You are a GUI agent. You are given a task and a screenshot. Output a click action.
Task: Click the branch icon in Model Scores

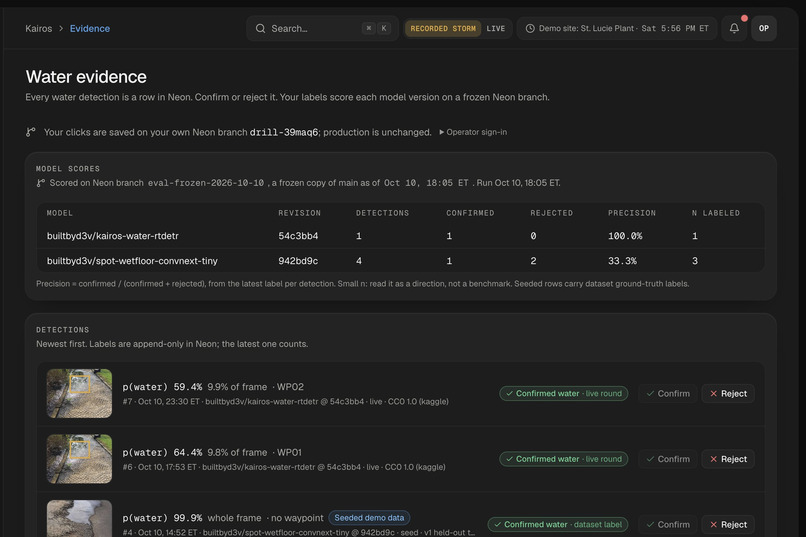tap(41, 183)
